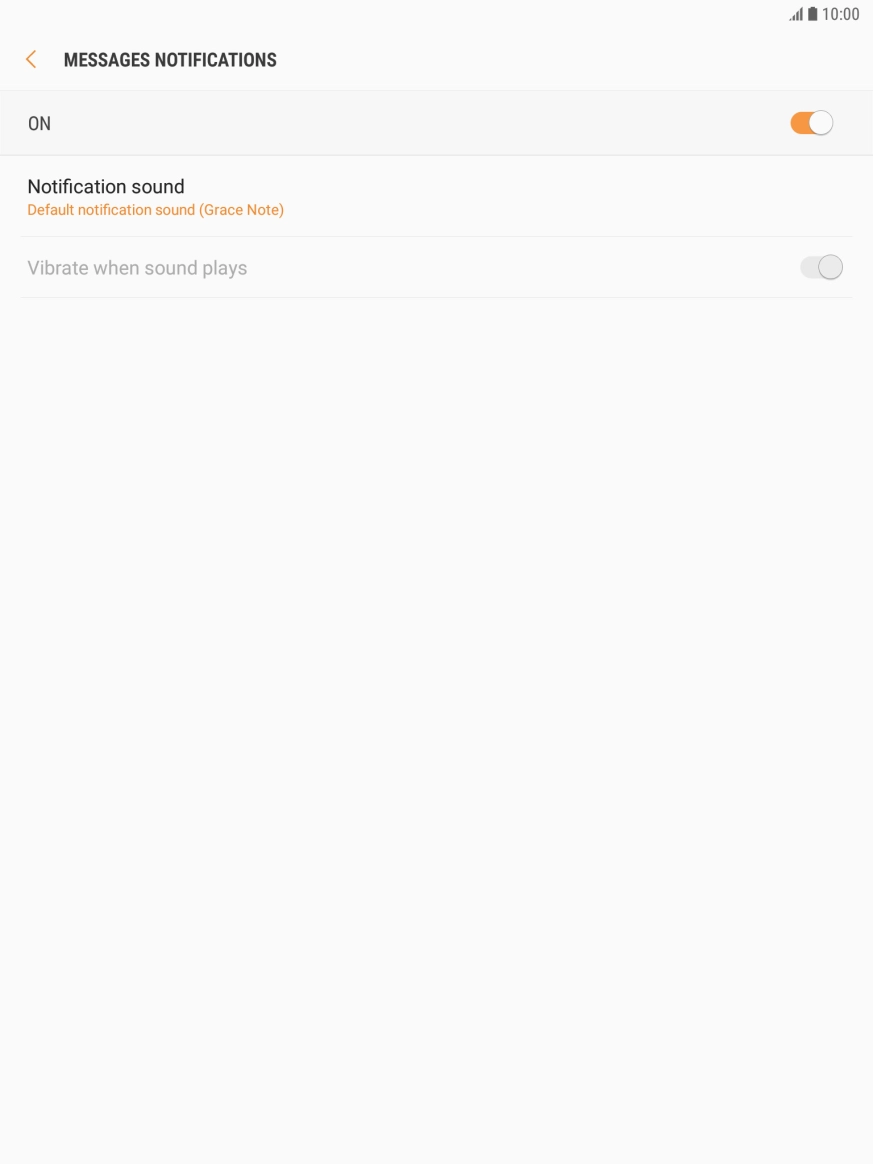
Task: Turn off the Messages notifications ON switch
Action: (x=811, y=123)
